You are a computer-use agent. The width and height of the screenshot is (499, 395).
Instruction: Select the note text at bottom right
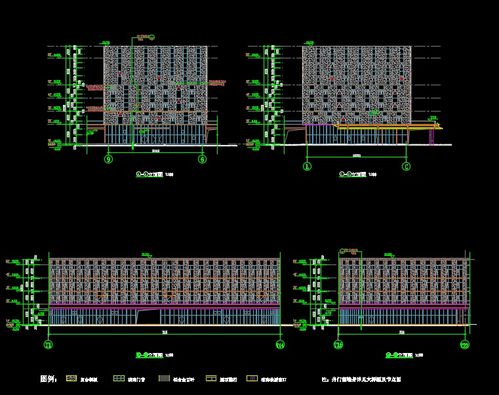[x=362, y=379]
